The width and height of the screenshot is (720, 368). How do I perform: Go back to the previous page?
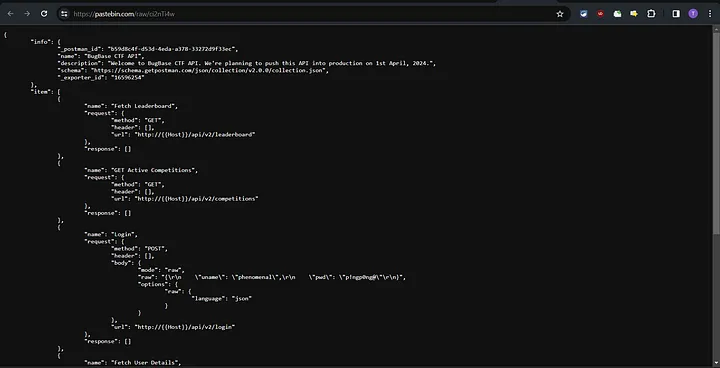point(11,14)
